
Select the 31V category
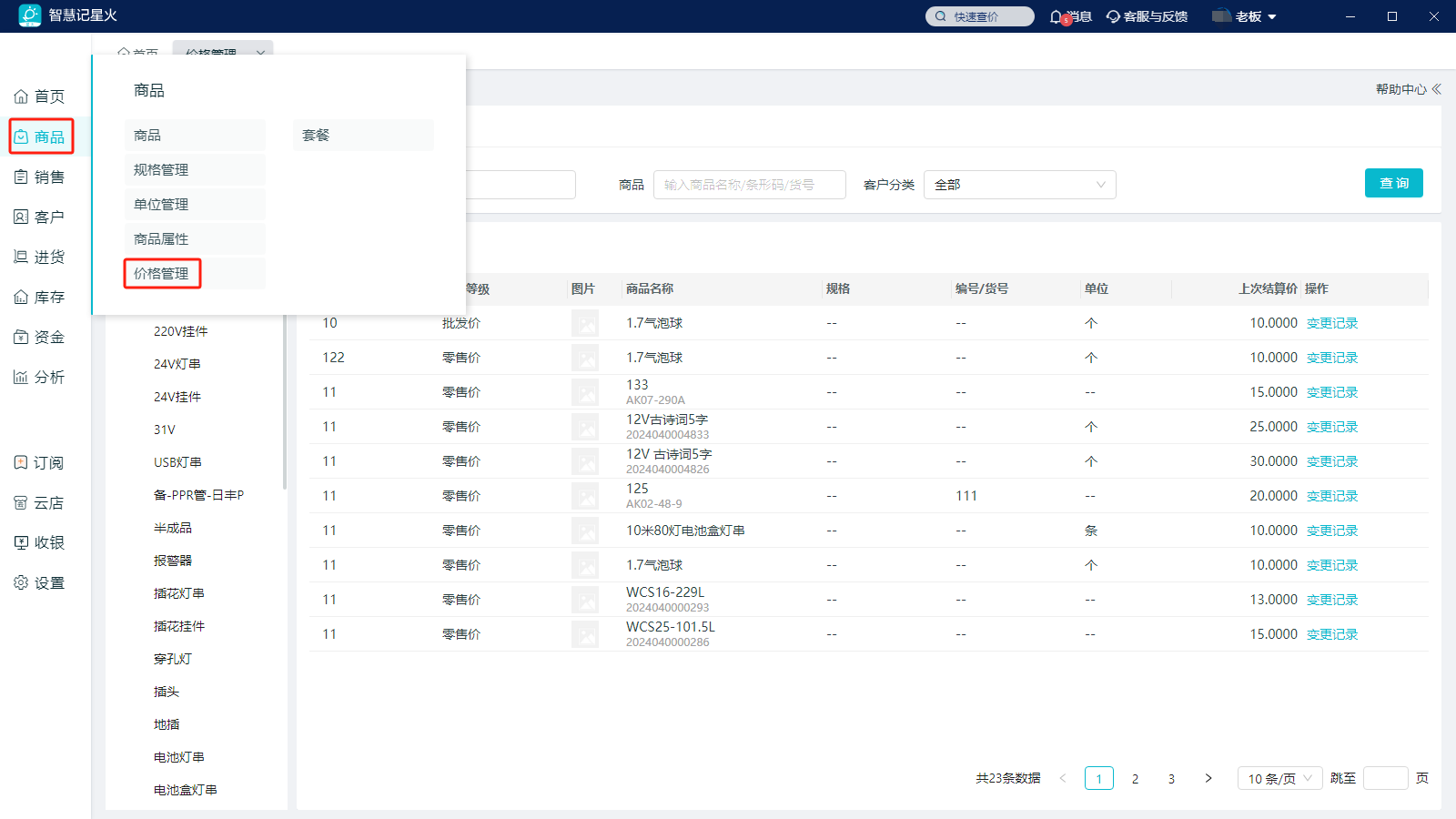coord(165,430)
